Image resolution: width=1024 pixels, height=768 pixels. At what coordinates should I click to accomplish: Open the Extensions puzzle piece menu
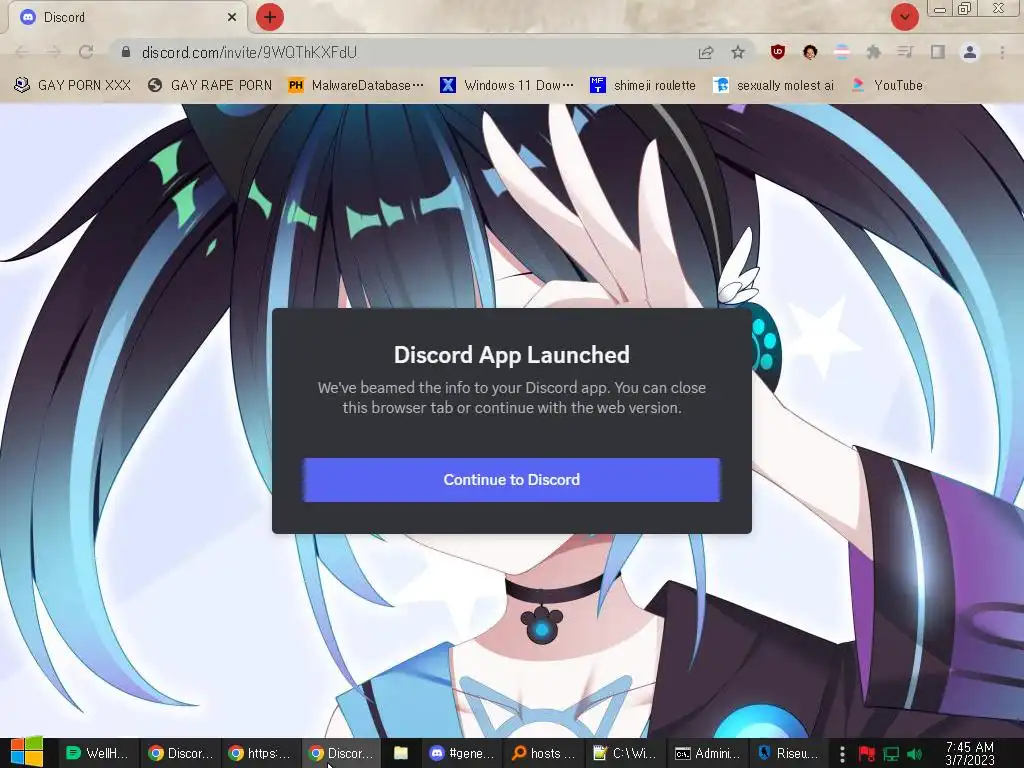point(874,52)
